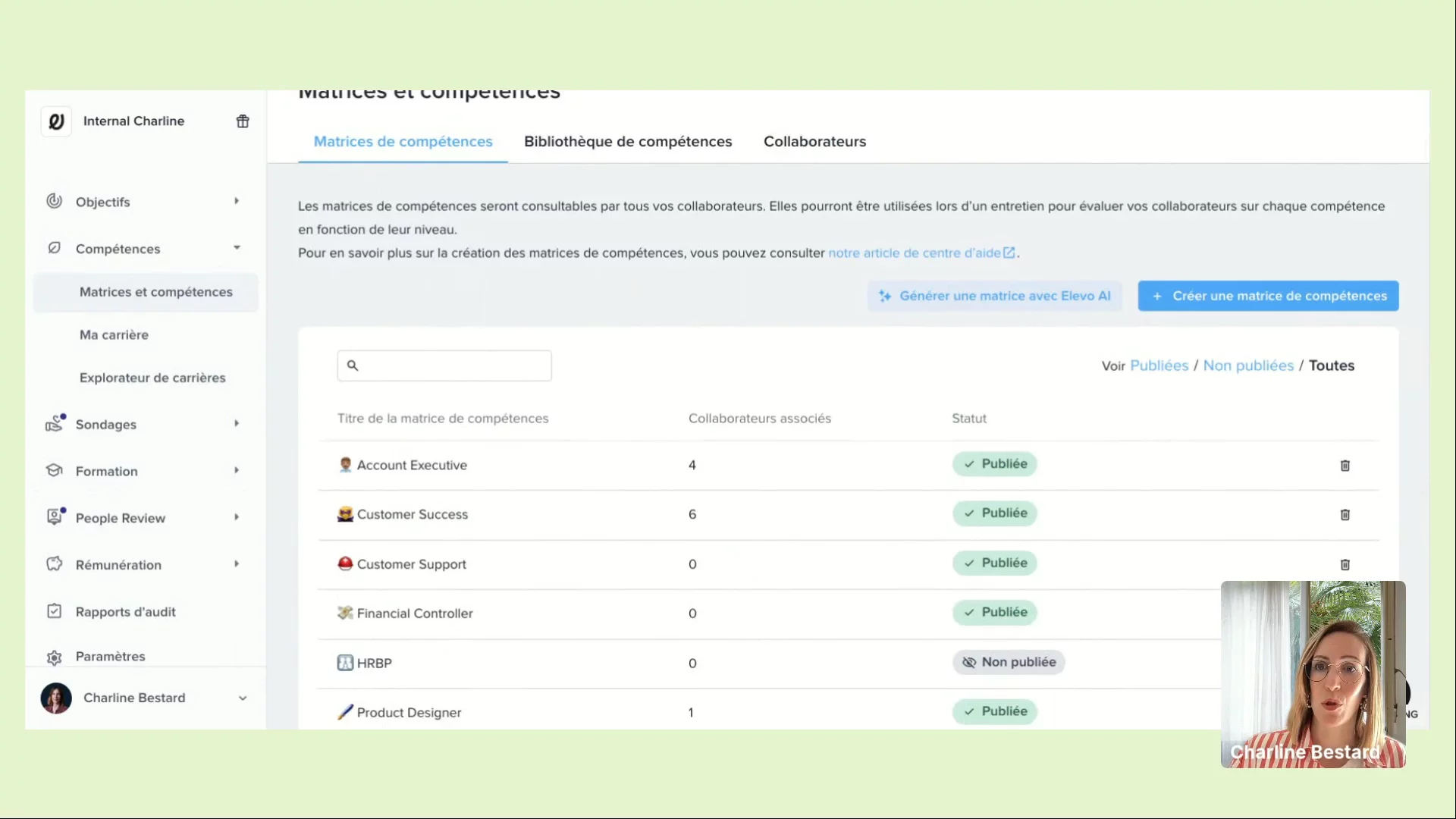Collapse the Compétences sidebar section arrow

click(237, 248)
